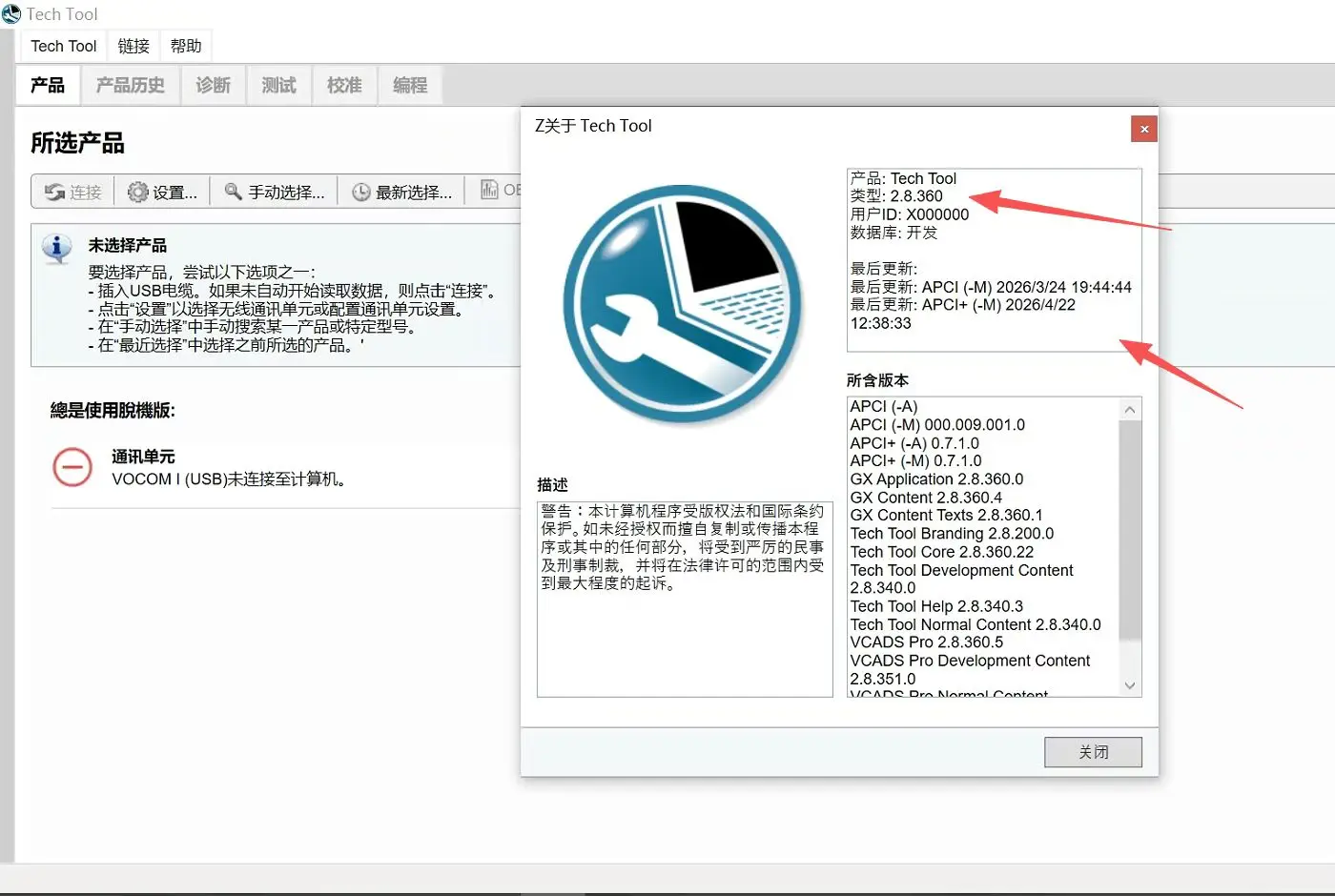The image size is (1335, 896).
Task: Open the Tech Tool menu
Action: tap(64, 46)
